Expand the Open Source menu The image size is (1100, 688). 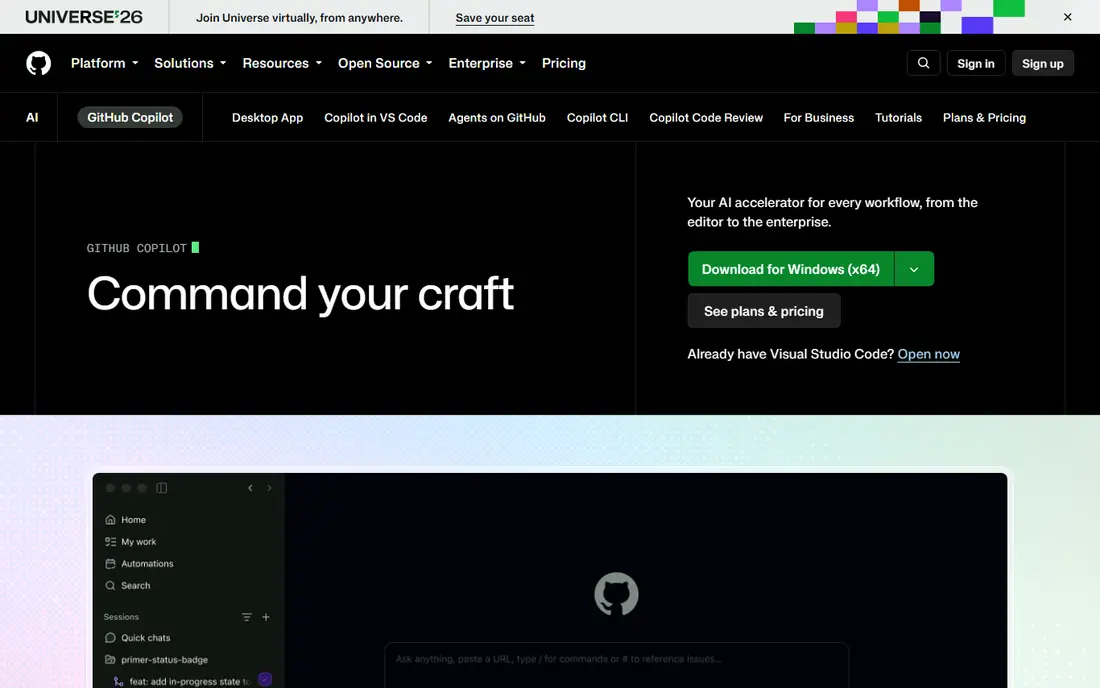coord(385,63)
